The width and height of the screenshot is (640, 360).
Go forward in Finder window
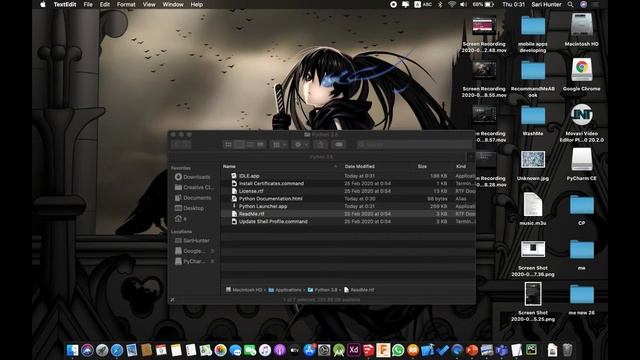186,144
